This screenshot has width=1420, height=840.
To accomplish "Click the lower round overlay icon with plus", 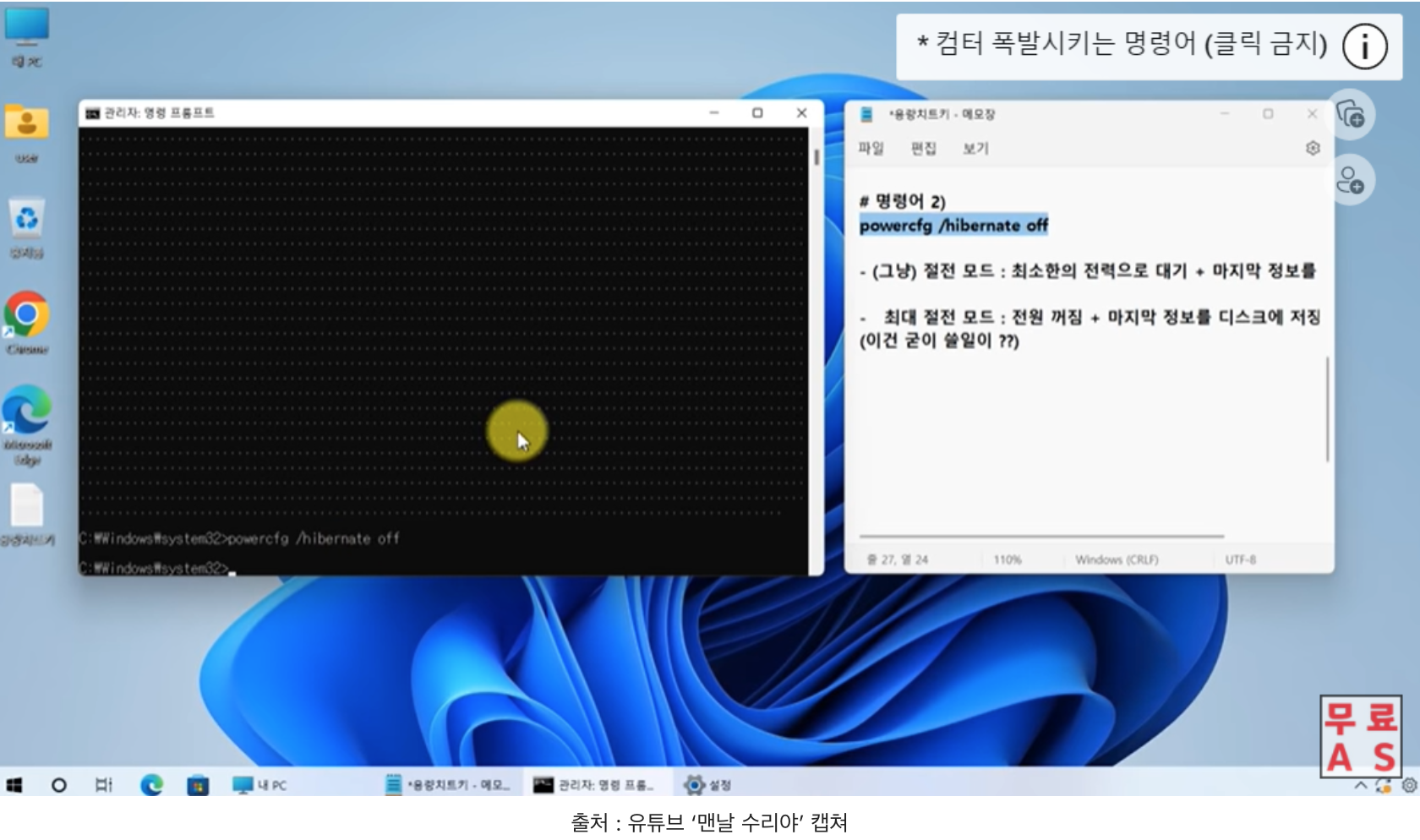I will pos(1350,180).
